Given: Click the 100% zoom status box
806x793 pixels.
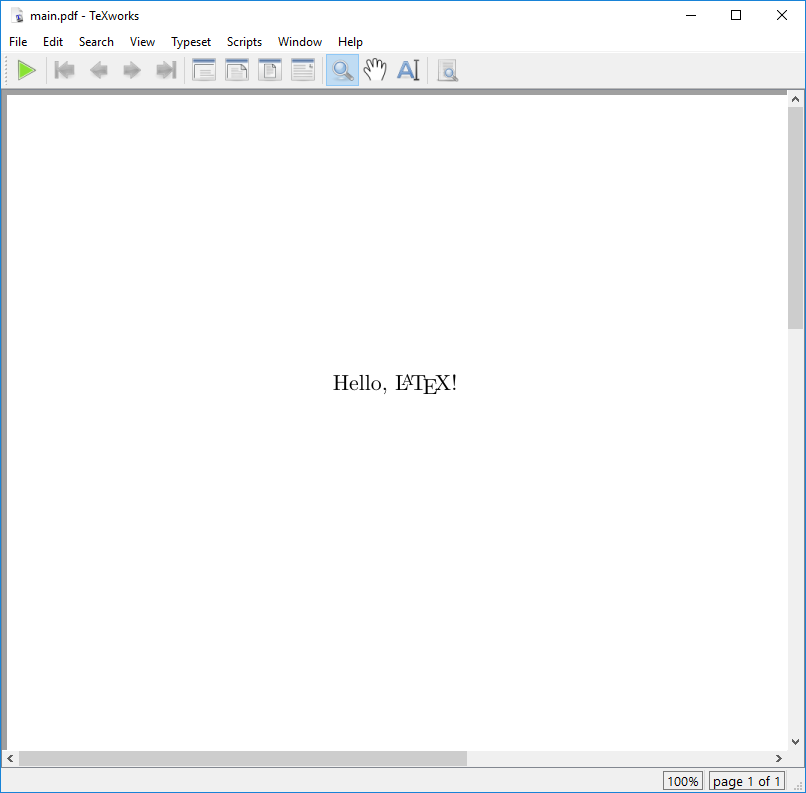Looking at the screenshot, I should pos(683,781).
